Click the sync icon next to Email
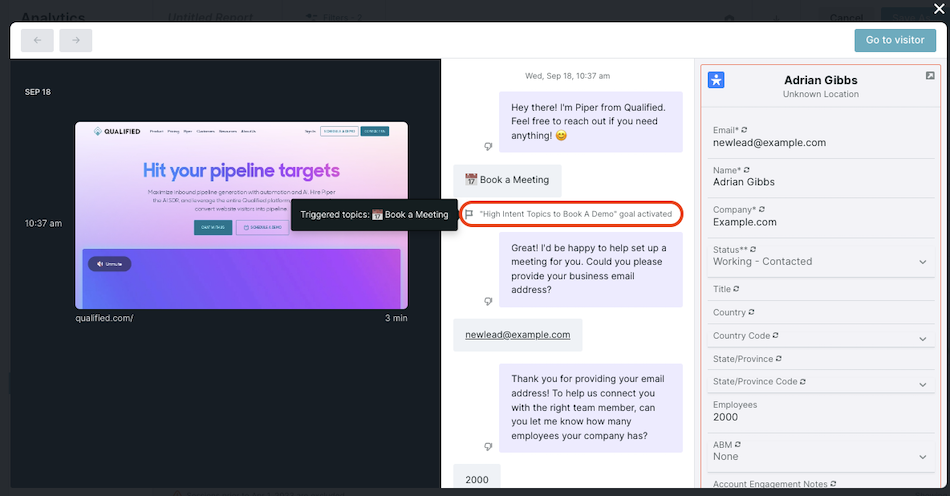950x496 pixels. click(x=744, y=130)
